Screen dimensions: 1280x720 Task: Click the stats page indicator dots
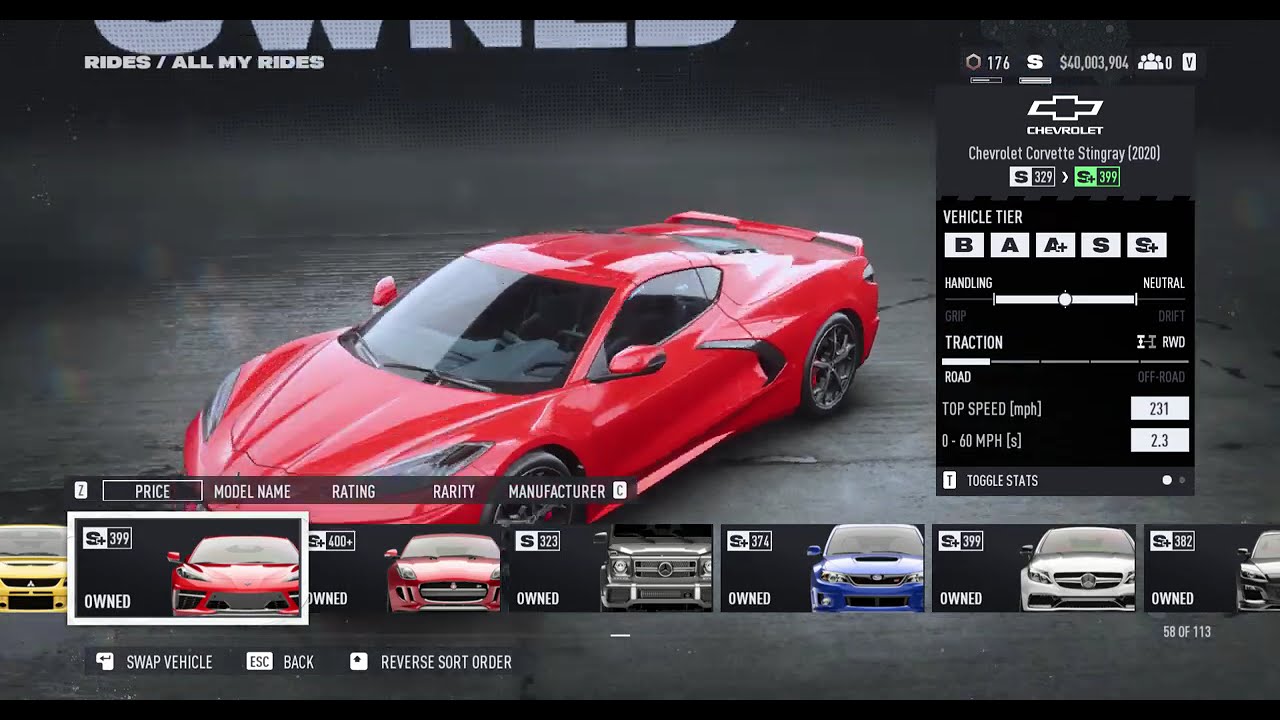[1174, 481]
